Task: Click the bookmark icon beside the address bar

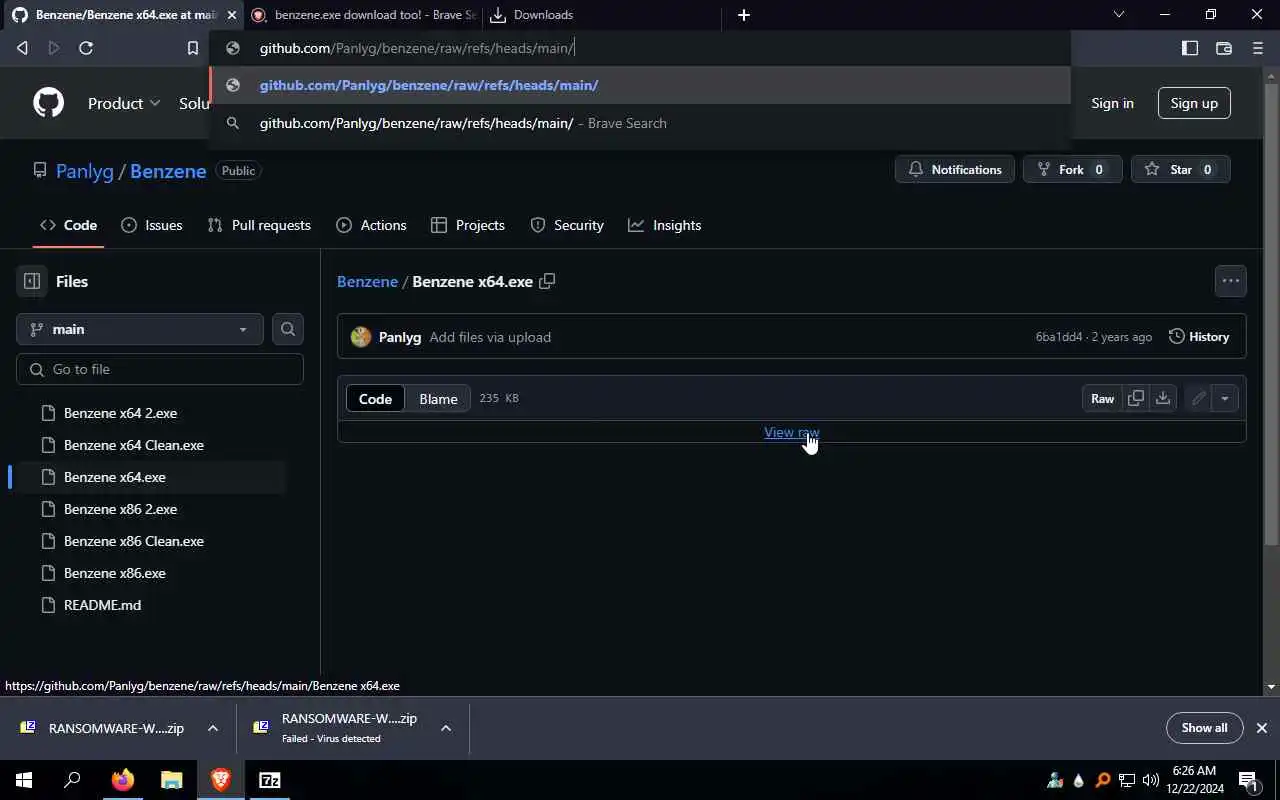Action: coord(192,48)
